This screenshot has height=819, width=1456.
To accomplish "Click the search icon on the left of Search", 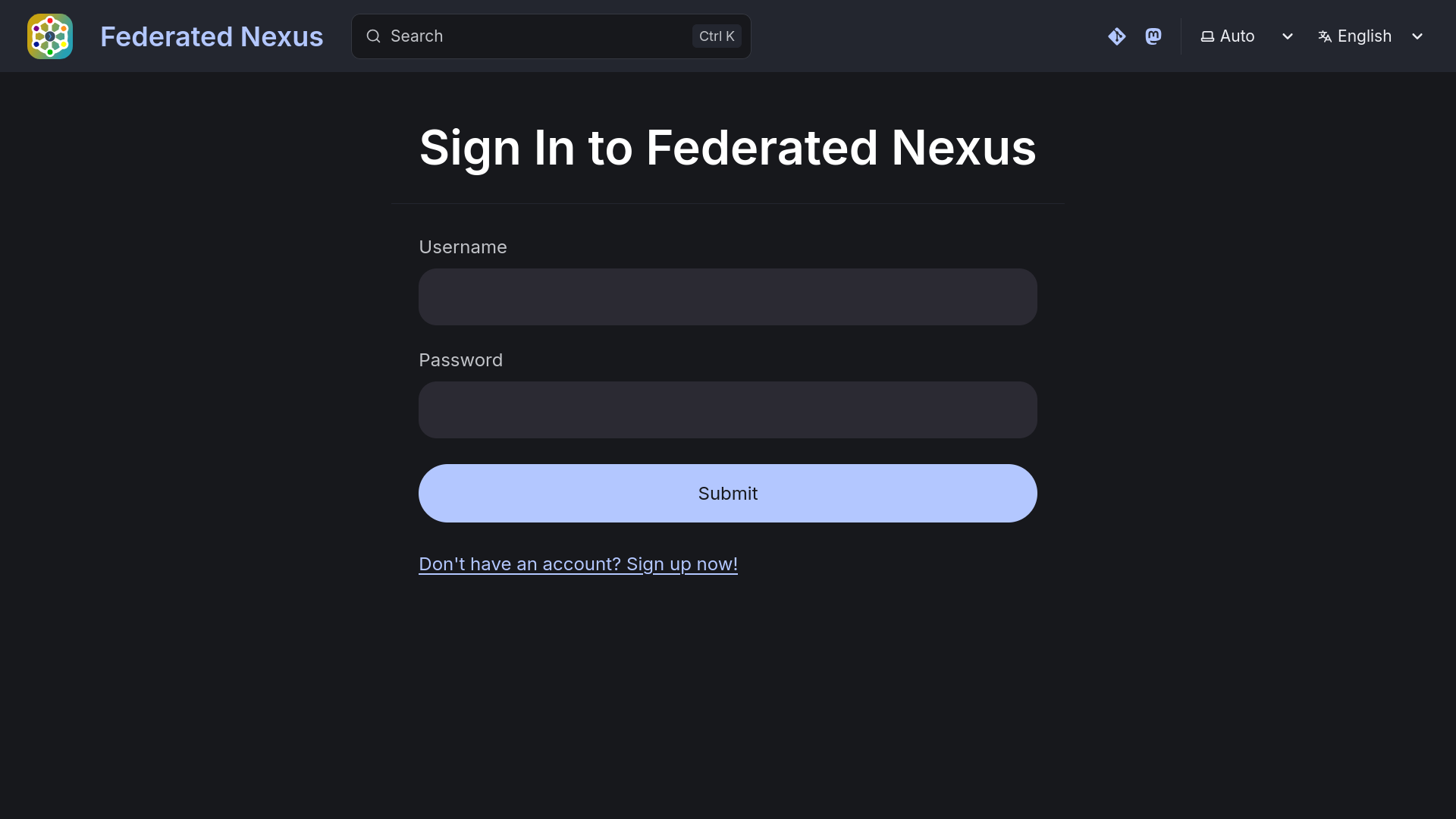I will pyautogui.click(x=374, y=36).
